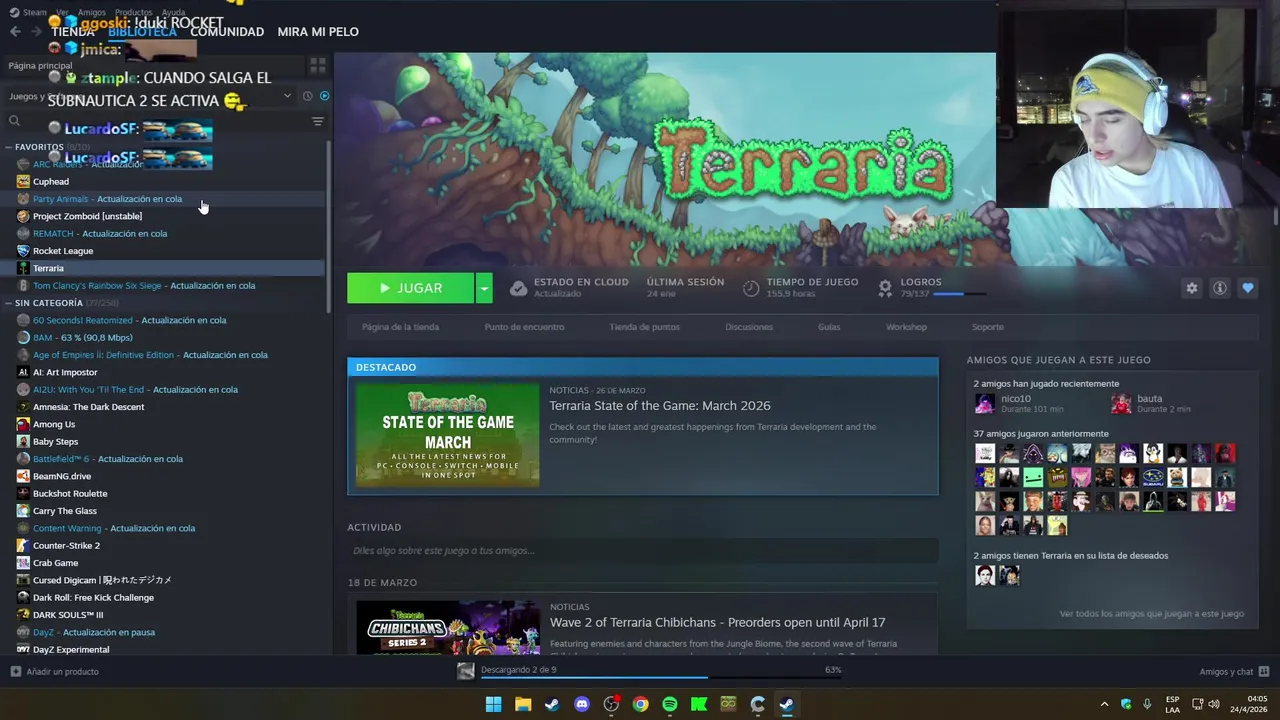Open Chibichans Series 2 news thumbnail

click(x=448, y=627)
